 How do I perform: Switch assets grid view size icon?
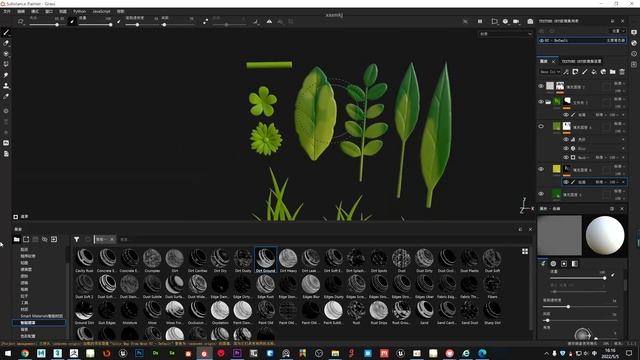click(525, 251)
